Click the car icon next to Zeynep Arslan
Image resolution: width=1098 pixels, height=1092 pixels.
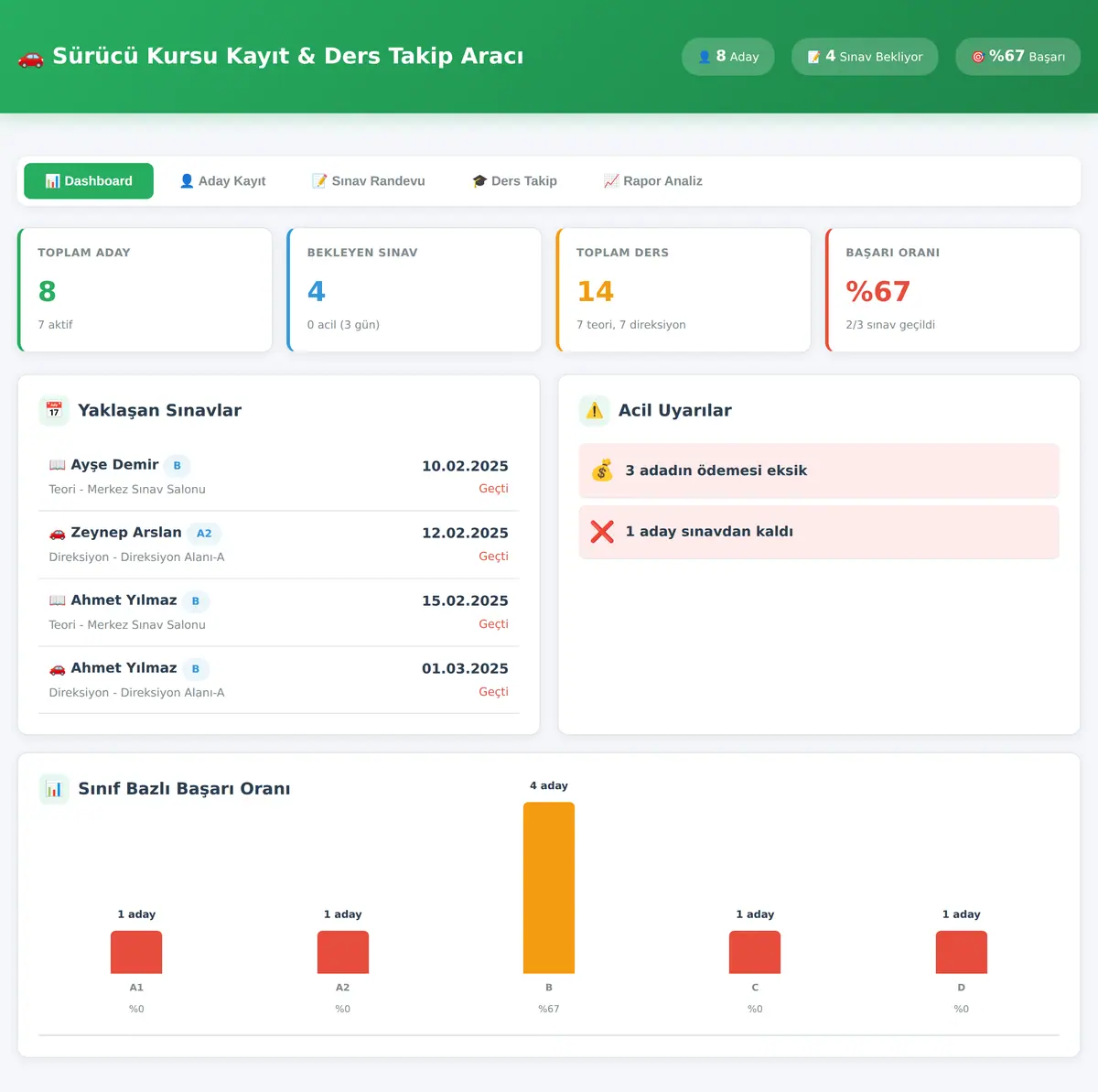click(58, 533)
